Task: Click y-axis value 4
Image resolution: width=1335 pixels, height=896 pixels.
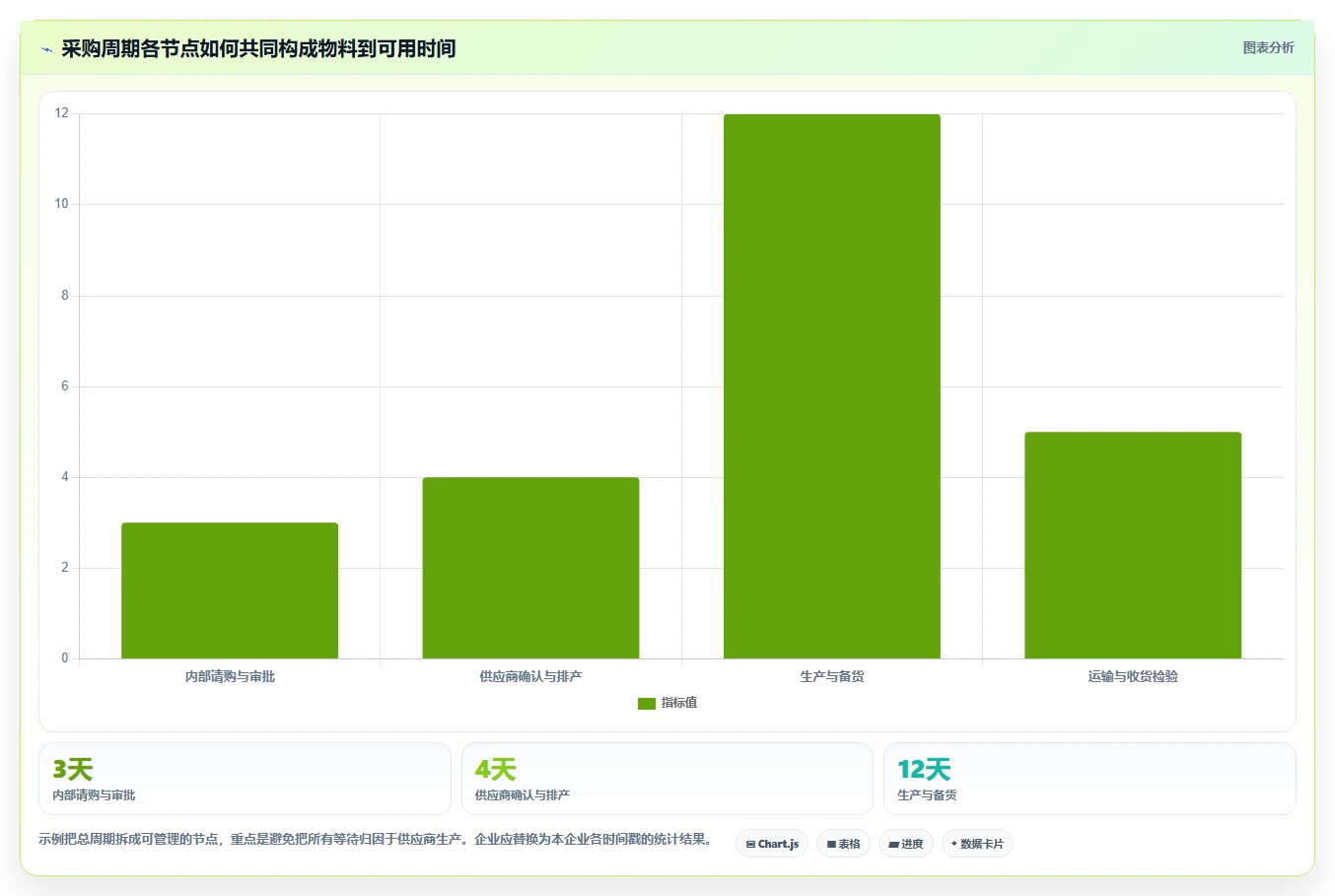Action: (65, 477)
